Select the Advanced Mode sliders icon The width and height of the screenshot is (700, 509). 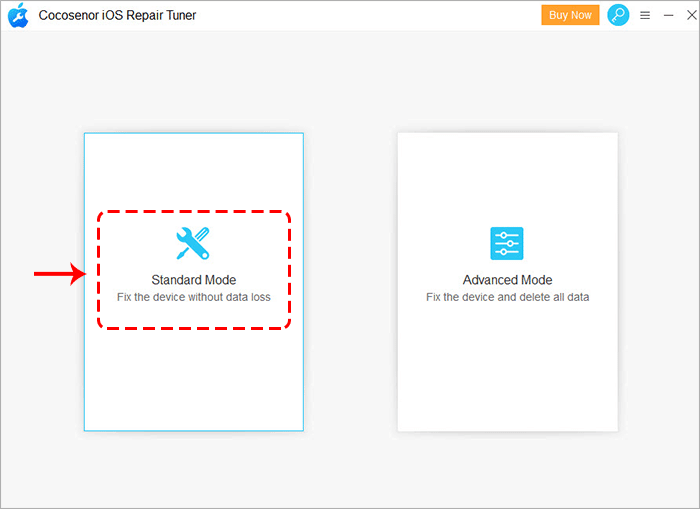[507, 243]
